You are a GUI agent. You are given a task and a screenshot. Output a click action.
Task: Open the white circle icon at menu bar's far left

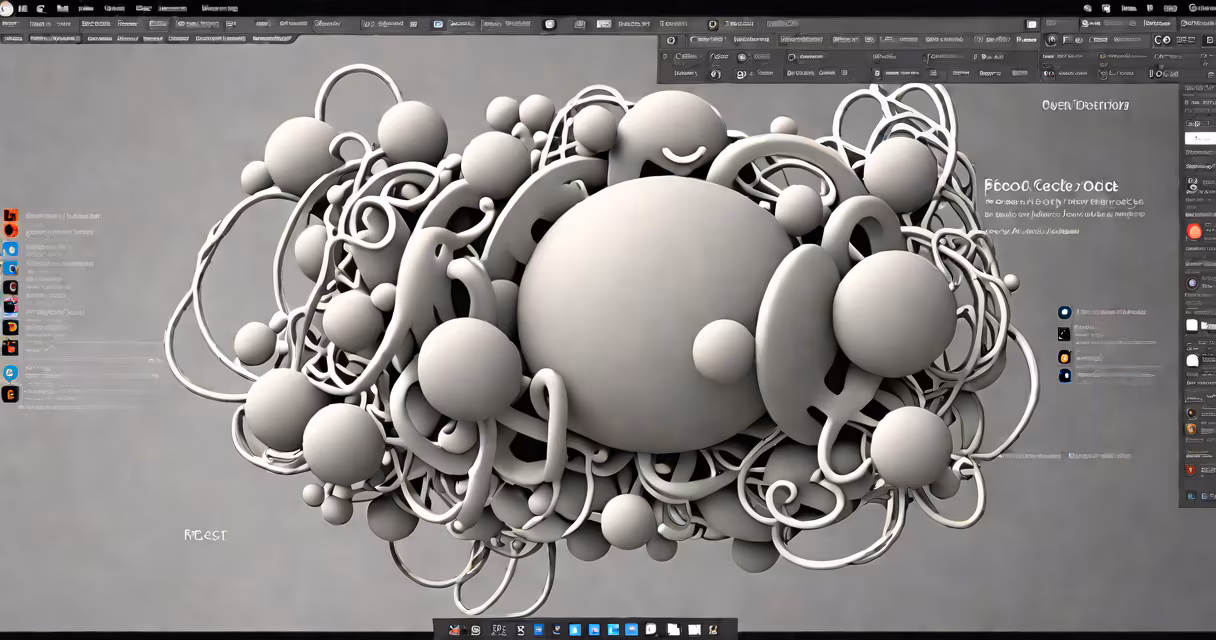coord(7,8)
